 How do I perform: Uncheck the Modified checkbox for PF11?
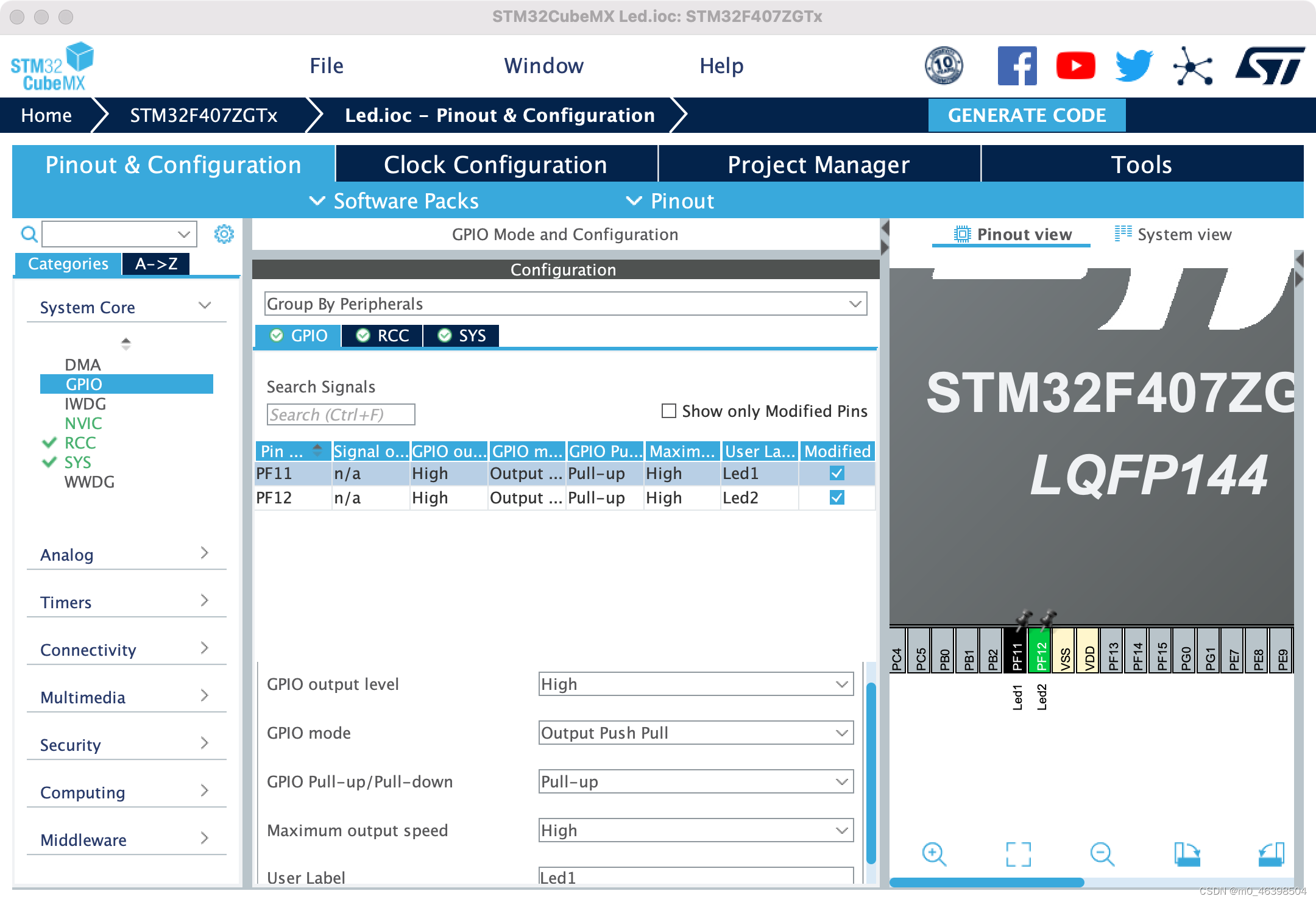click(x=837, y=473)
